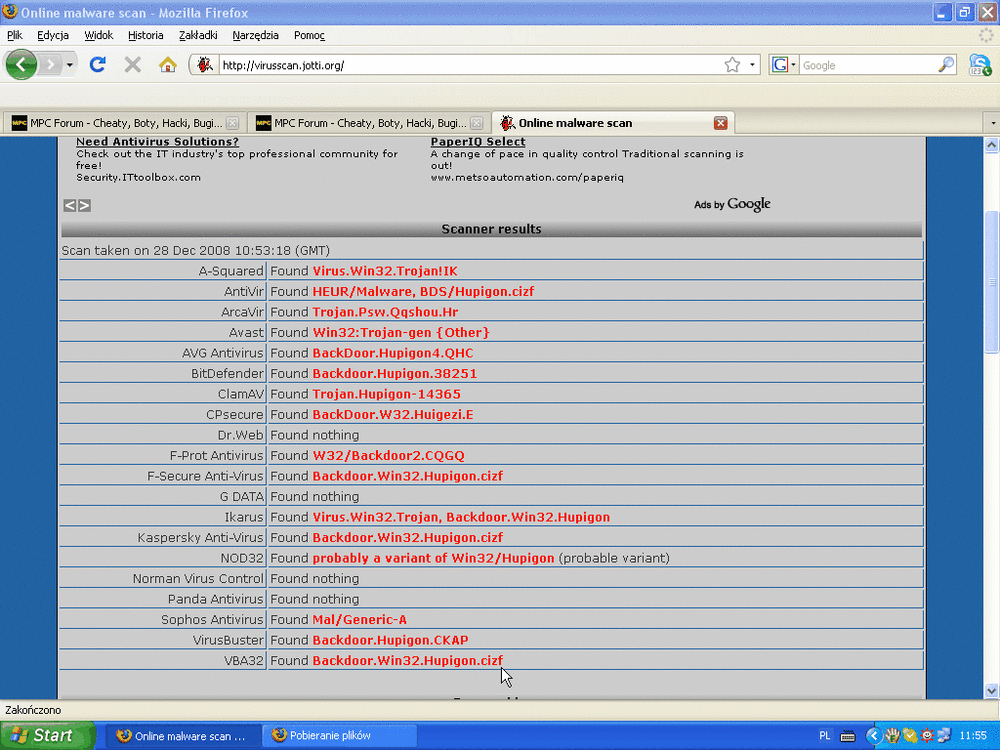Click the Stop loading X icon

click(x=133, y=64)
